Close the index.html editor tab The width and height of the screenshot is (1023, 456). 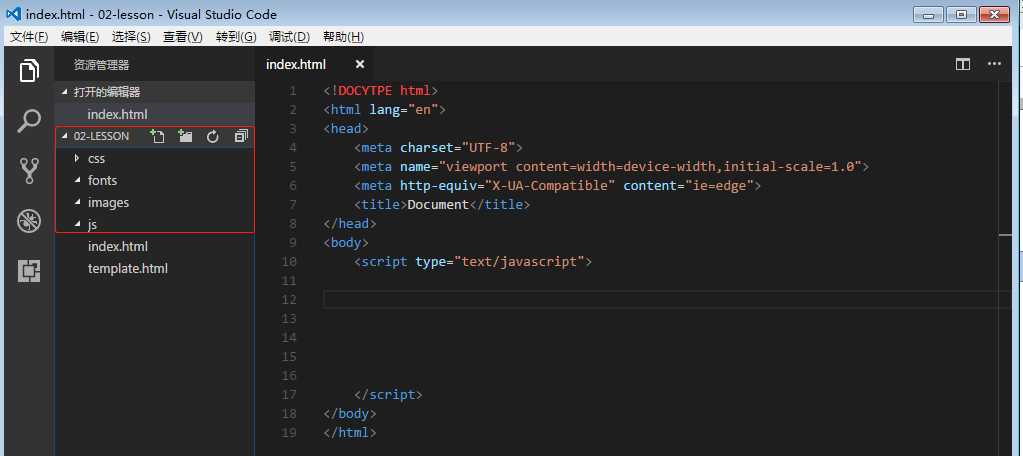point(360,64)
